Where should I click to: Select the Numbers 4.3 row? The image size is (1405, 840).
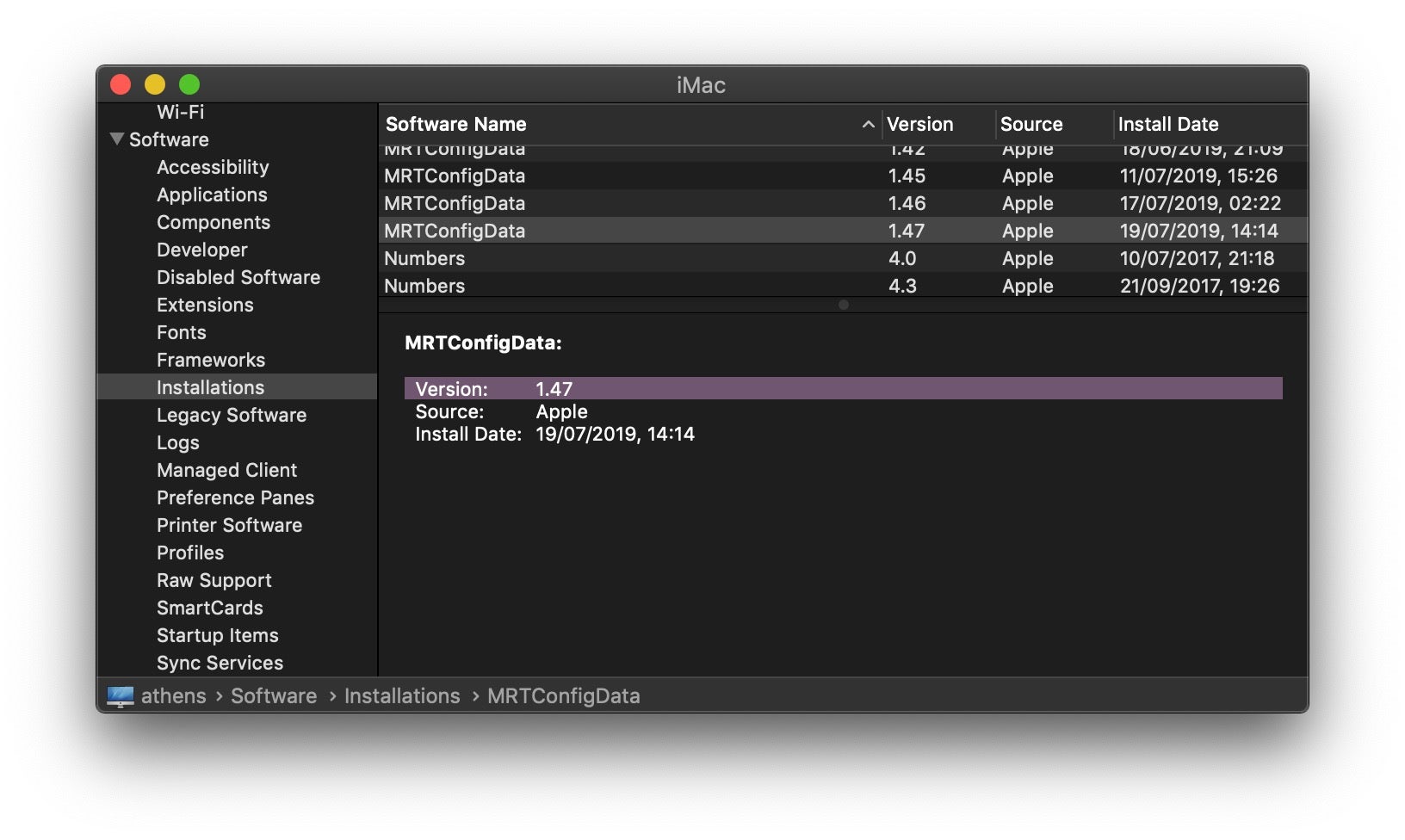[844, 285]
